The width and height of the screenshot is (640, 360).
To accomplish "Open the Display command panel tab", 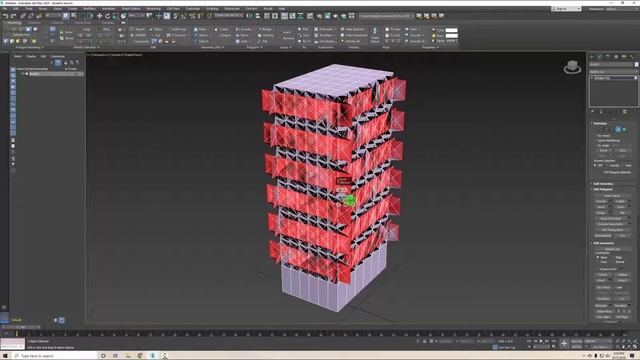I will [624, 56].
